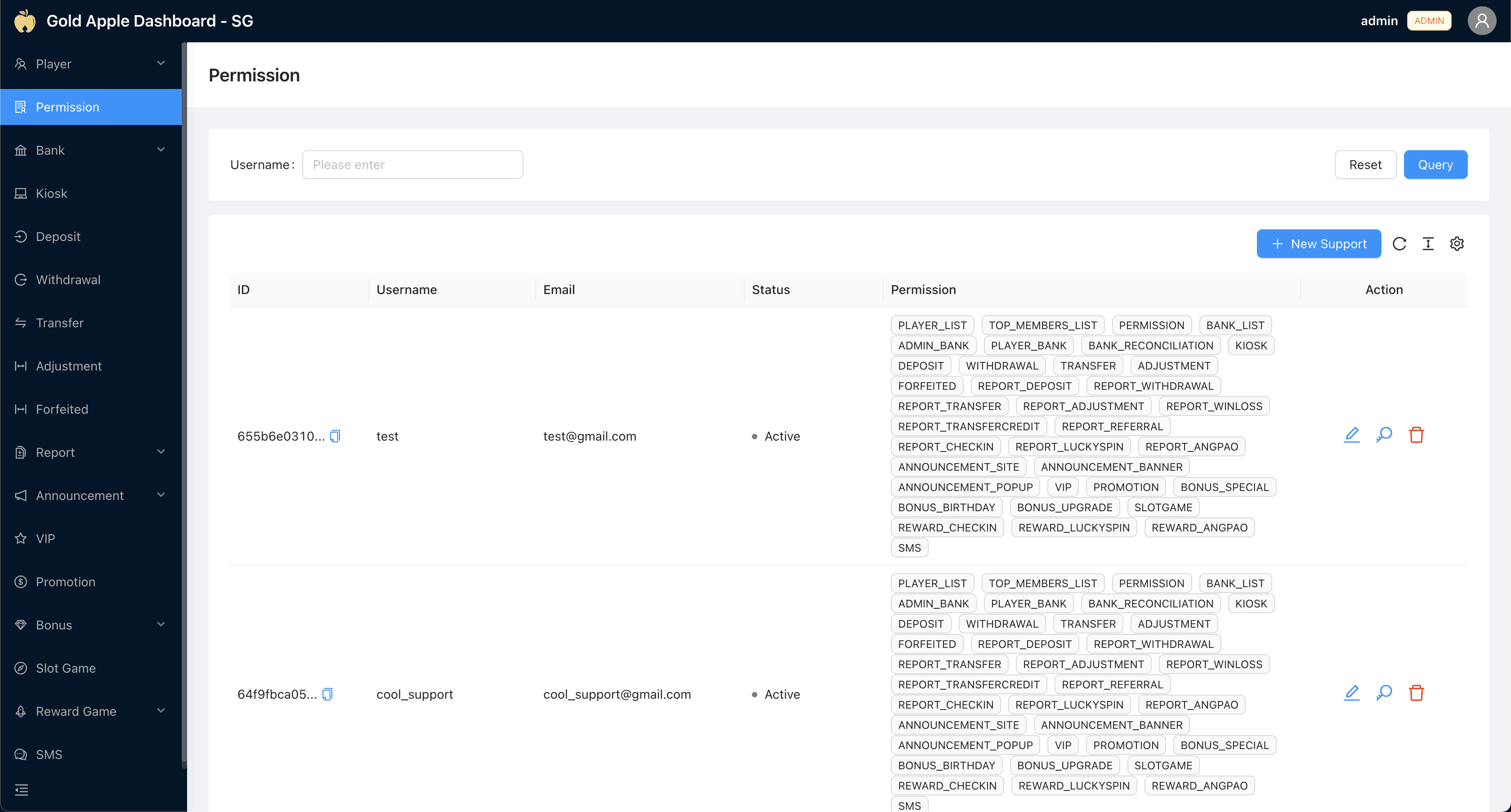Refresh the support table
Screen dimensions: 1511x812
pyautogui.click(x=1400, y=243)
